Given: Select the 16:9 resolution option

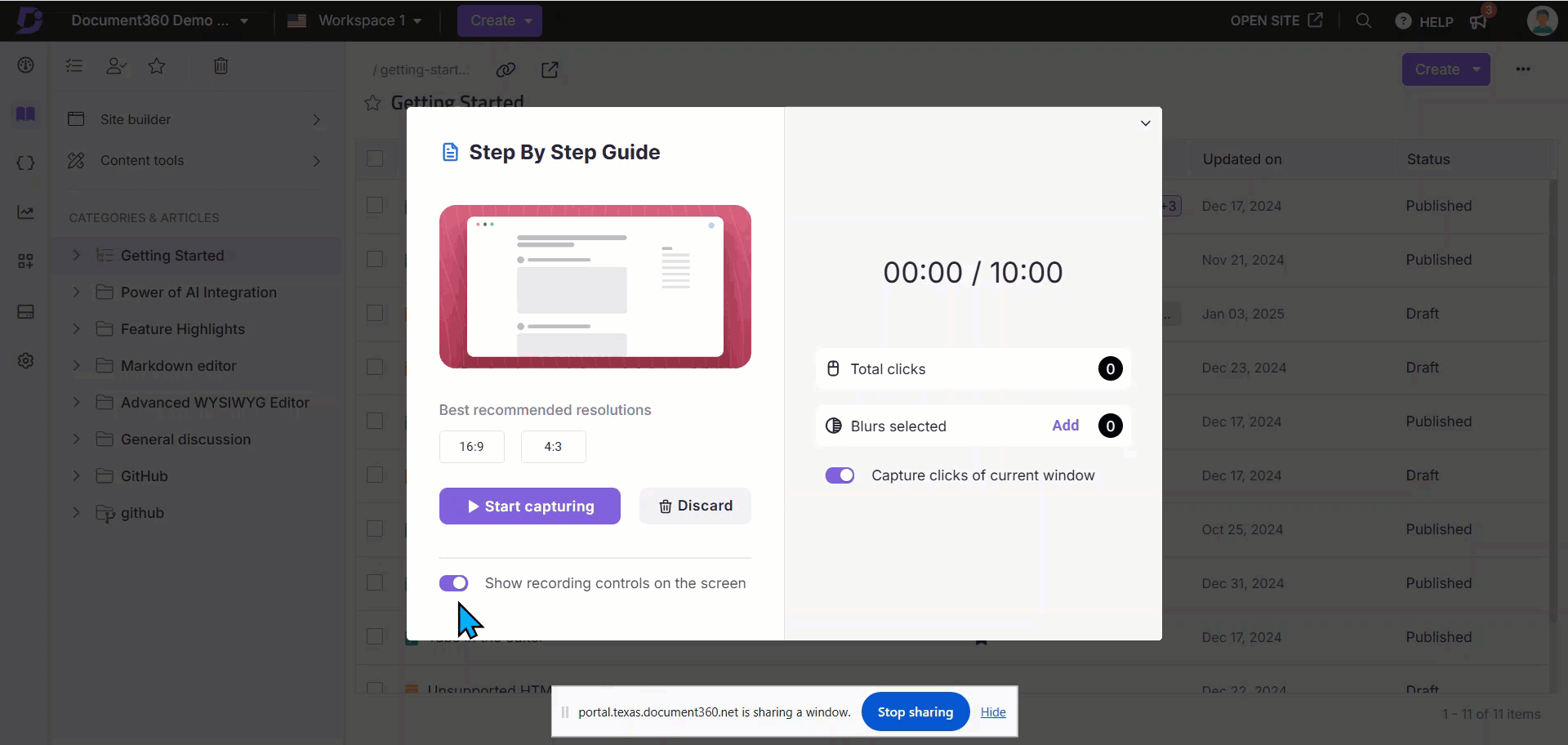Looking at the screenshot, I should click(471, 447).
